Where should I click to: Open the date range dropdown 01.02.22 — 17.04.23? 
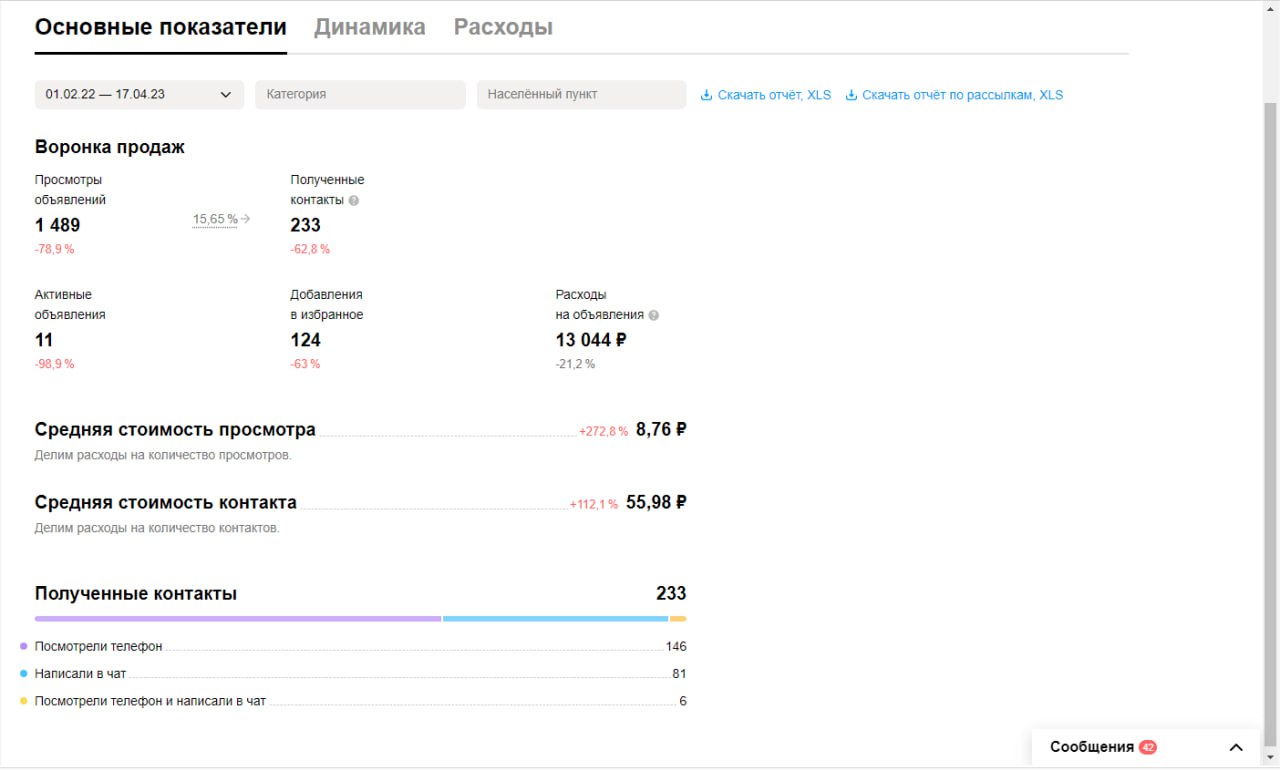tap(139, 95)
